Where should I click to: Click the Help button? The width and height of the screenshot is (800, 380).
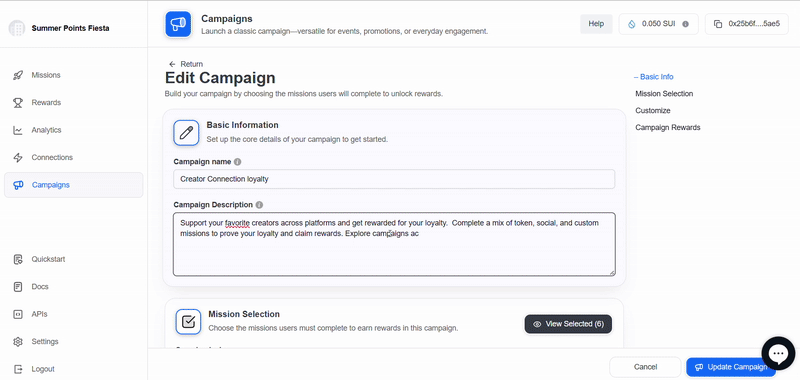(596, 24)
